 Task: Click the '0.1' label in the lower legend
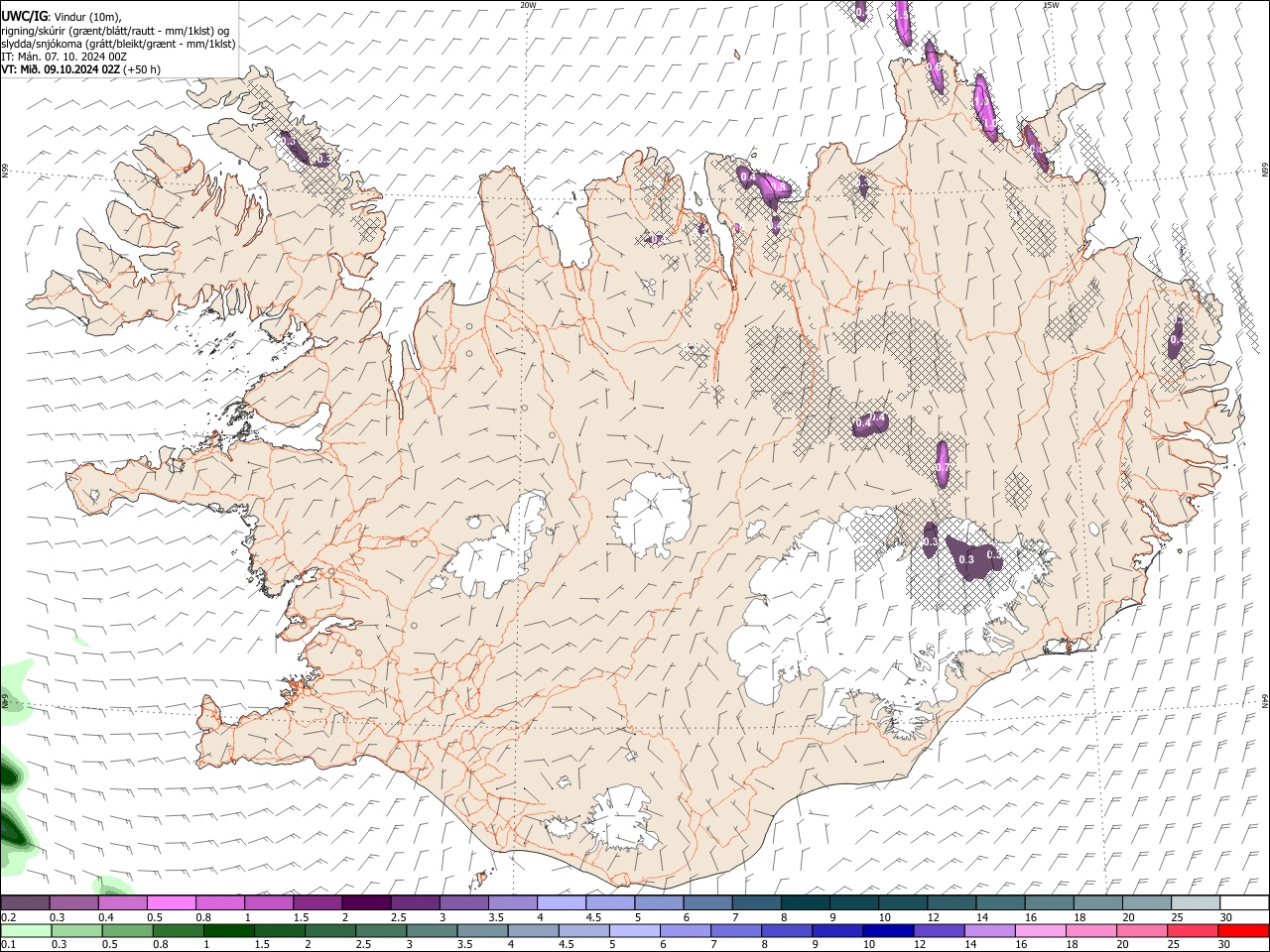pos(9,944)
